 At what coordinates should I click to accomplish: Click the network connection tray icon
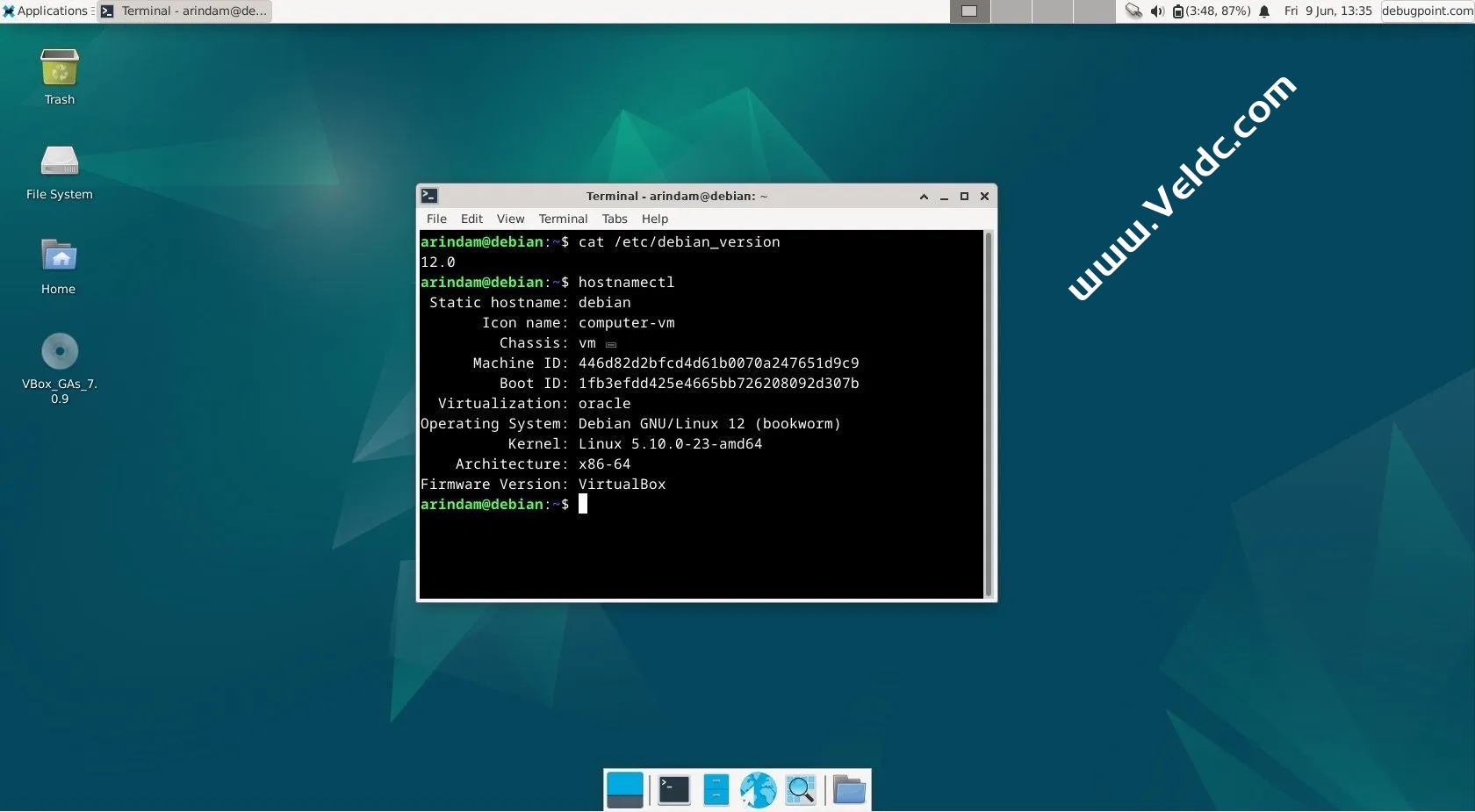1133,11
